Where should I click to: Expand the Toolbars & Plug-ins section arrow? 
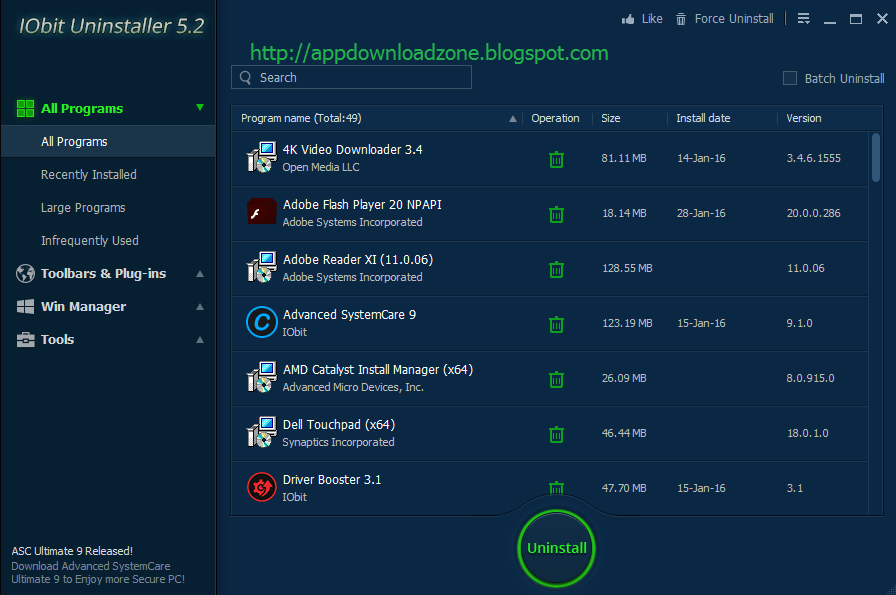pos(200,274)
